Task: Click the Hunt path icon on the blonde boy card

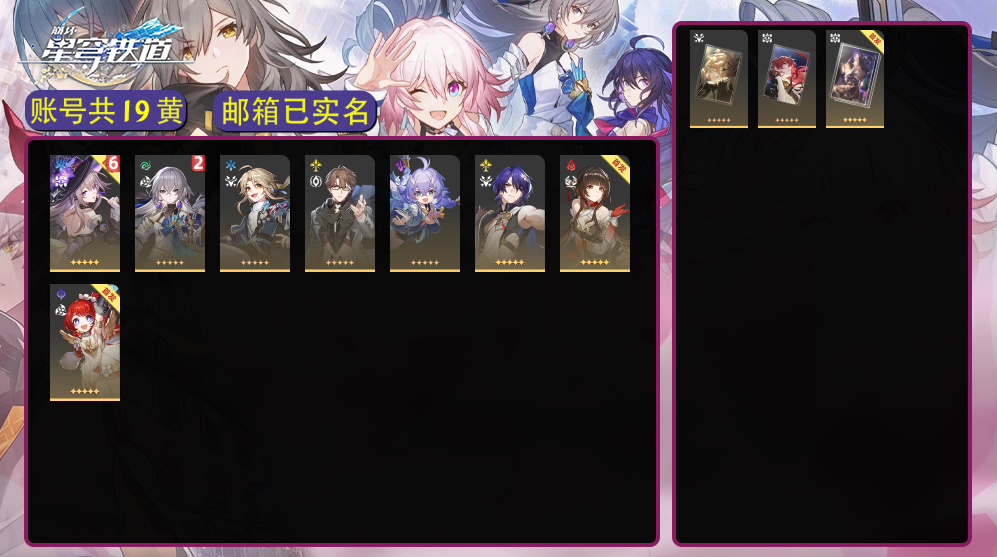Action: (231, 182)
